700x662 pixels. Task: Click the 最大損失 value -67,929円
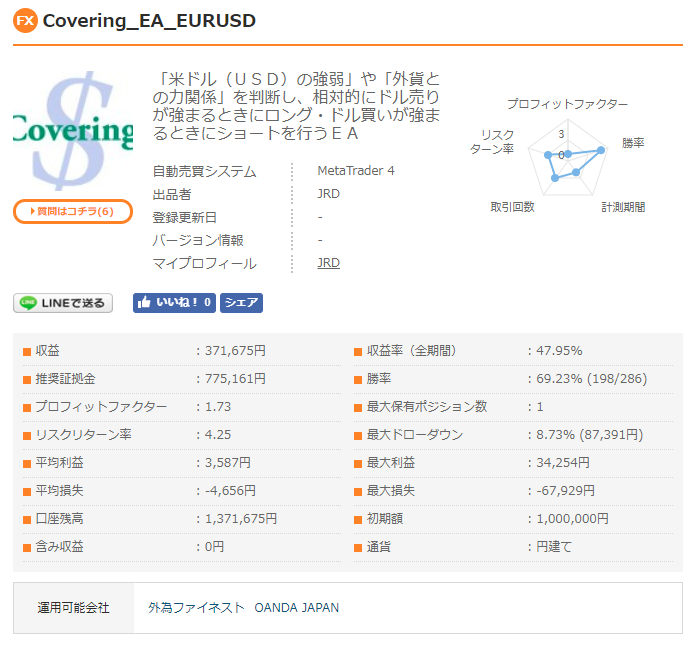click(x=566, y=491)
